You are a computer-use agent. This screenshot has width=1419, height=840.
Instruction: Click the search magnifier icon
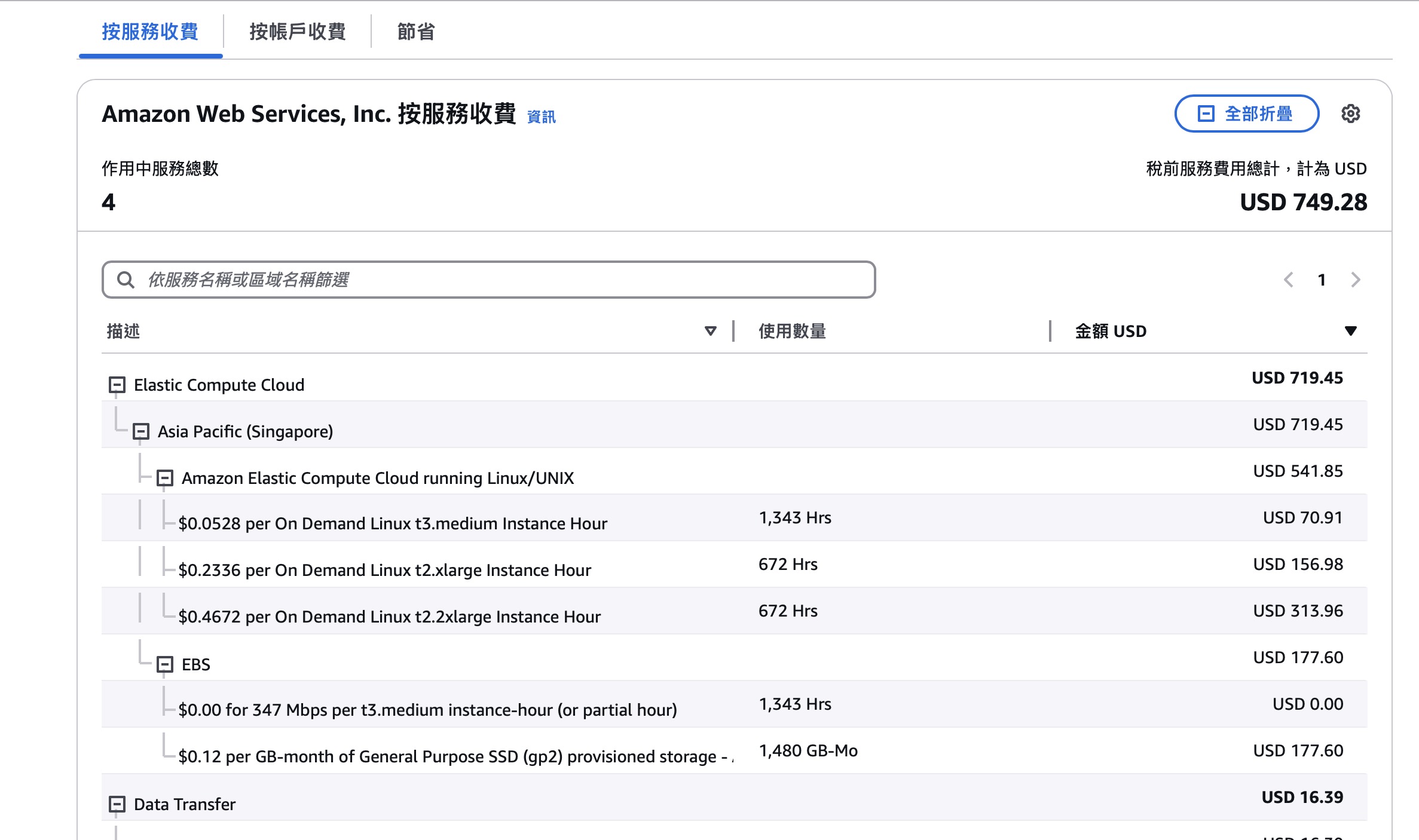click(126, 280)
